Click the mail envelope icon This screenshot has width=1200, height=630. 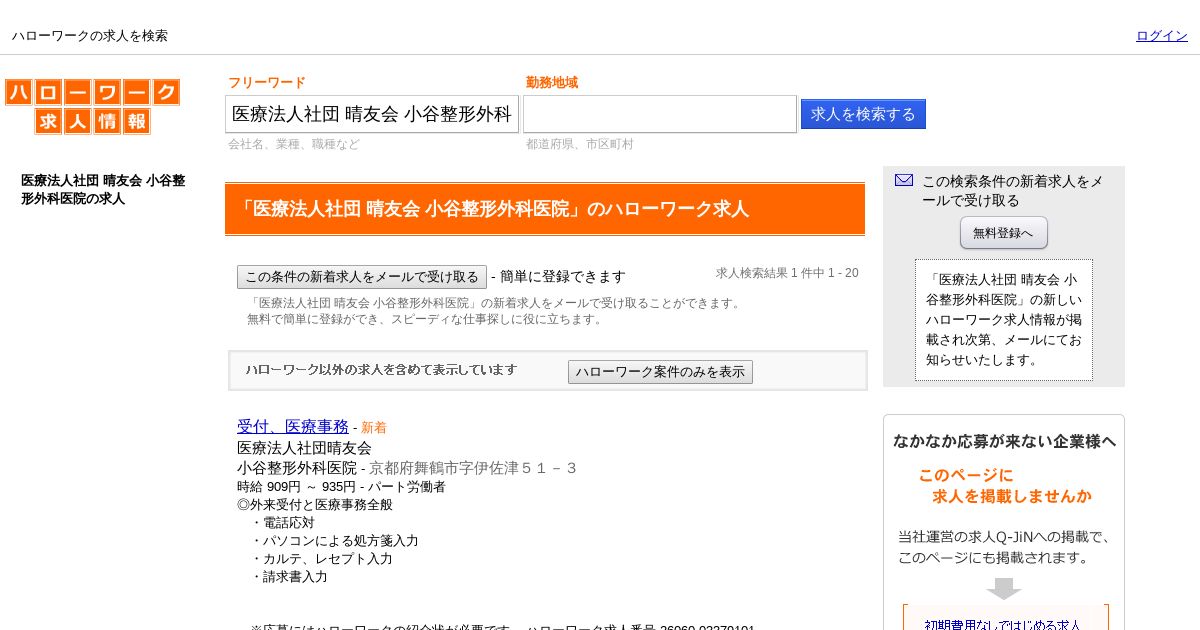point(904,180)
